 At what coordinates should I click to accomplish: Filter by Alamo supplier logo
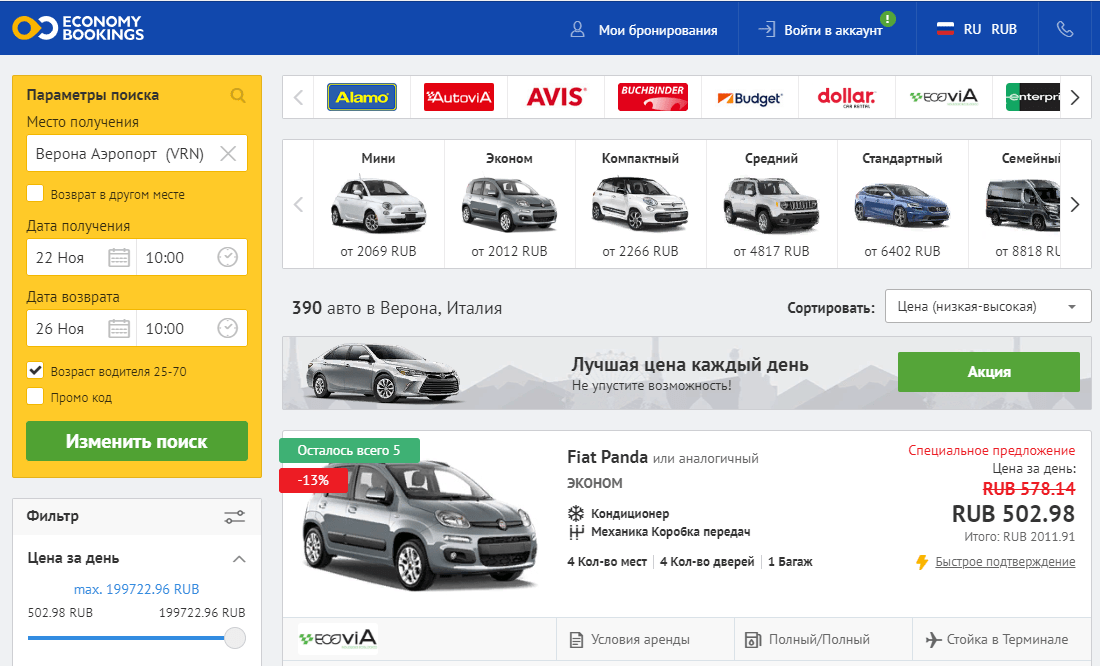362,97
